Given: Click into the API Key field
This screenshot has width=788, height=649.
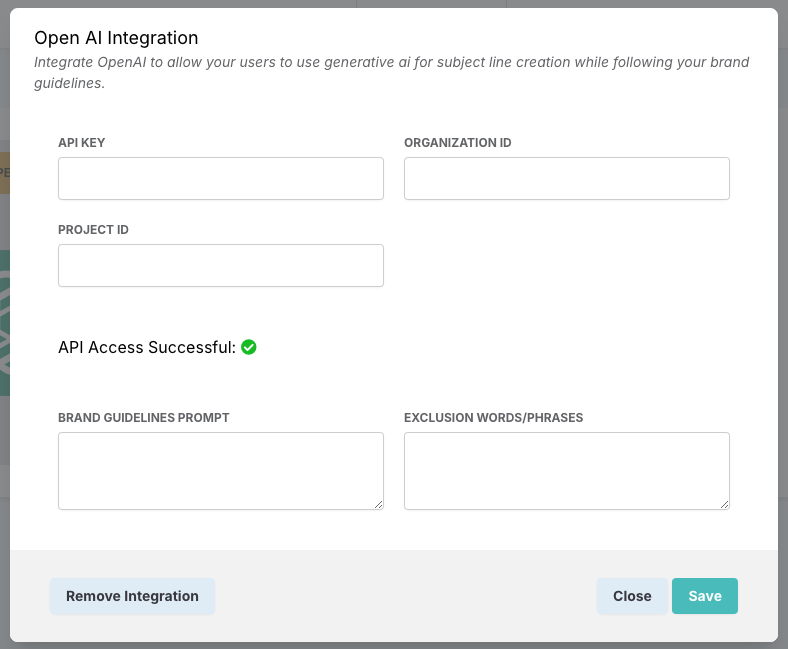Looking at the screenshot, I should [221, 178].
